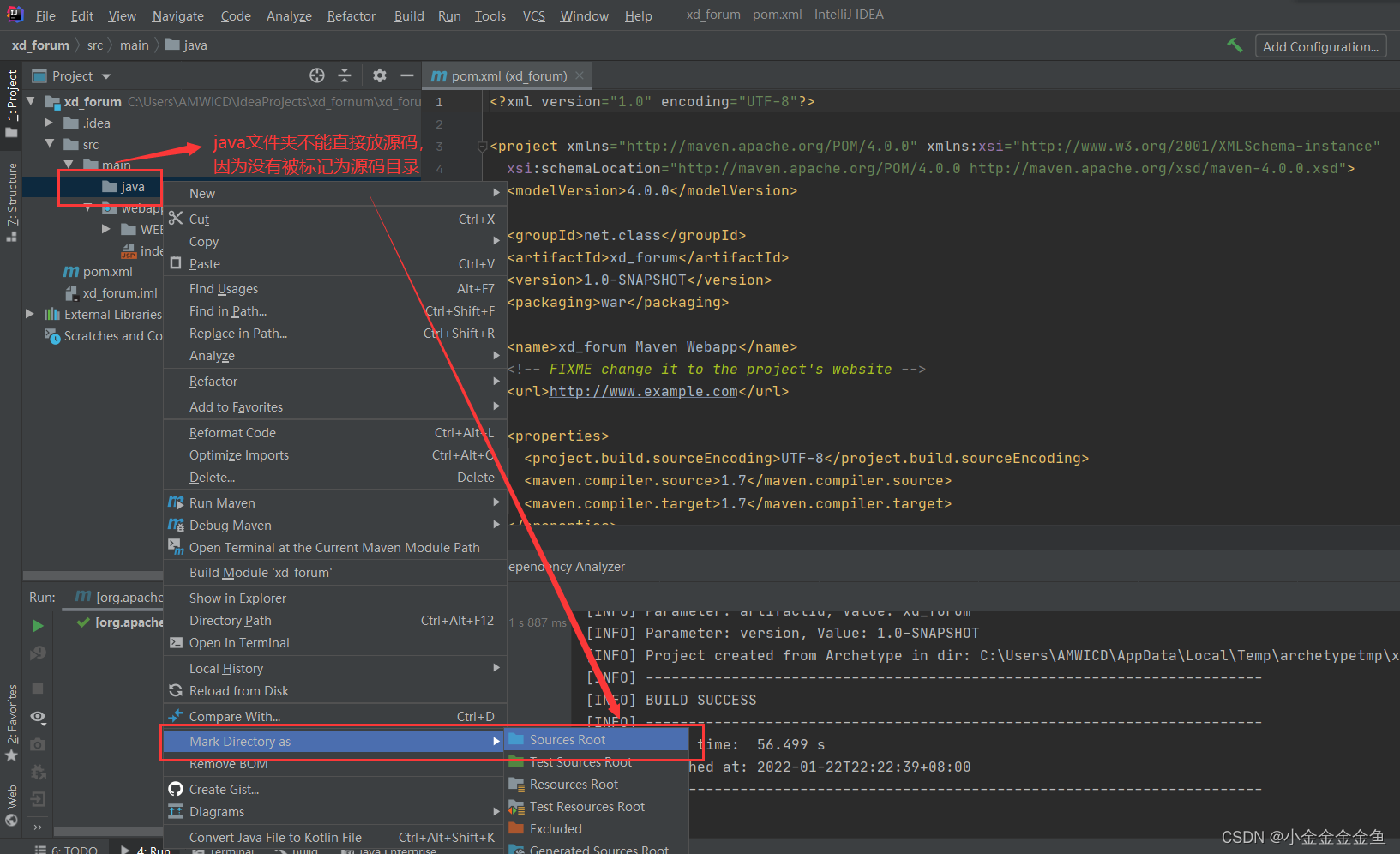Click the bug restore-layout icon in Run panel

click(38, 773)
